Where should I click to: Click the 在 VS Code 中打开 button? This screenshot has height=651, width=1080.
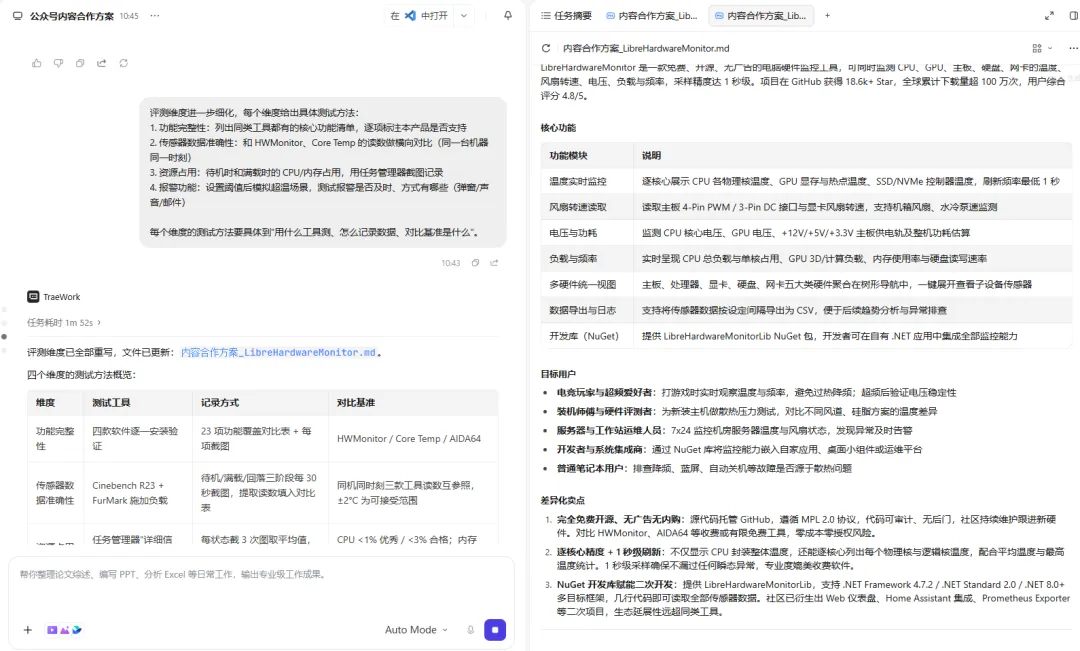pos(419,15)
